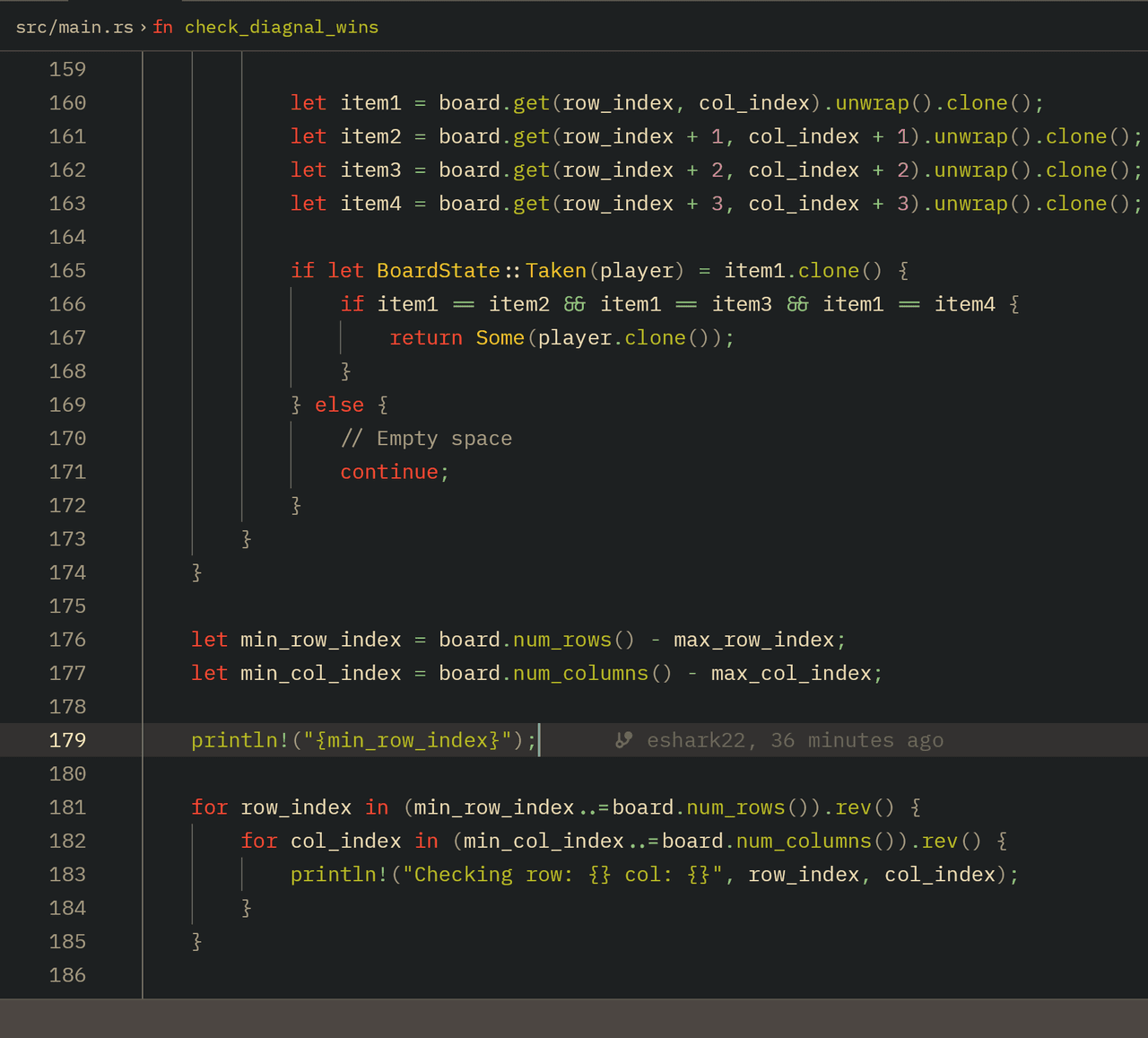
Task: Click the 'Checking row: {} col: {}' string
Action: tap(562, 875)
